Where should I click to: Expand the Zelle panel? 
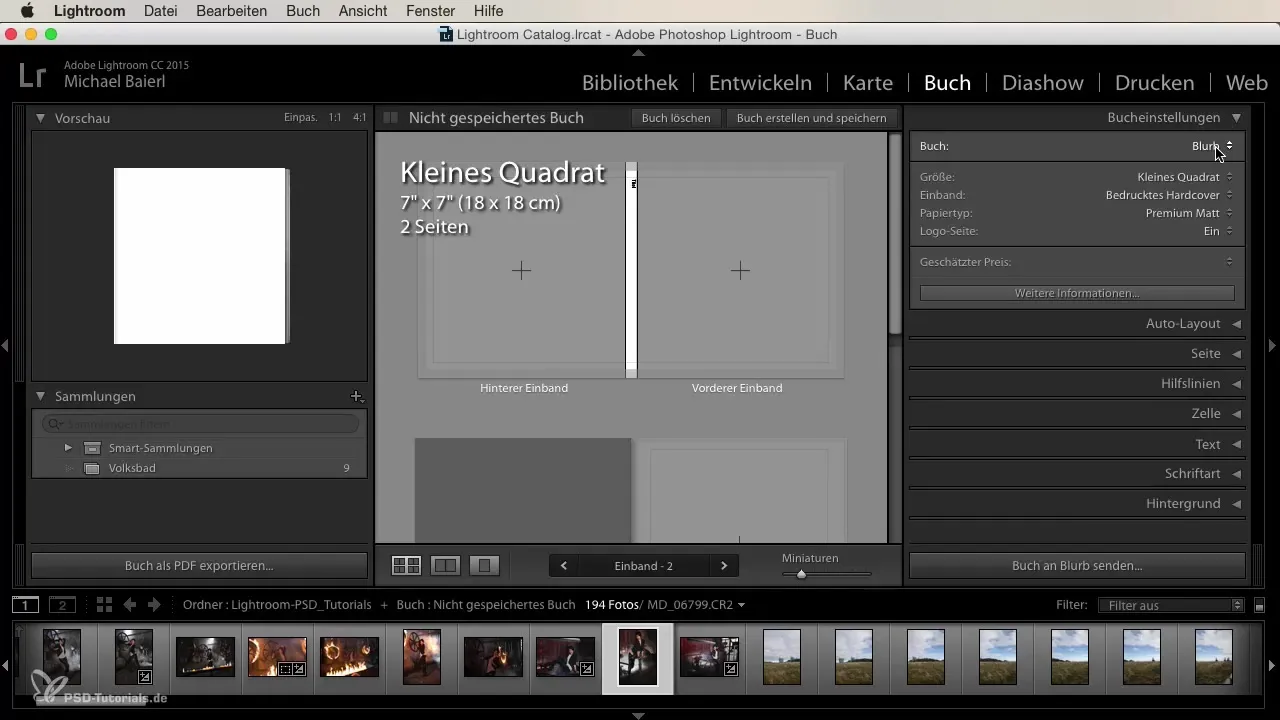click(1237, 414)
